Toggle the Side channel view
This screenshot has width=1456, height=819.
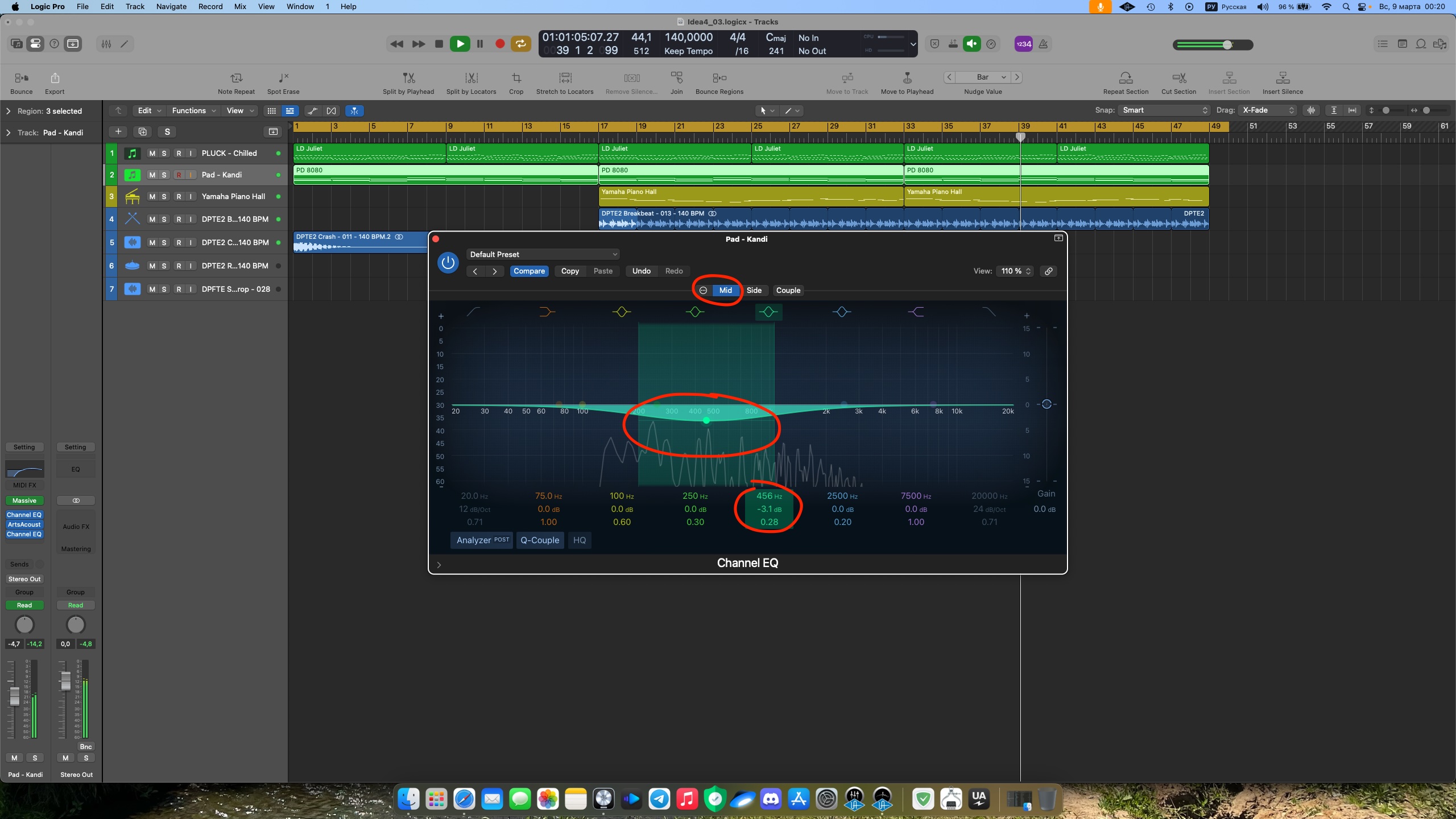753,290
